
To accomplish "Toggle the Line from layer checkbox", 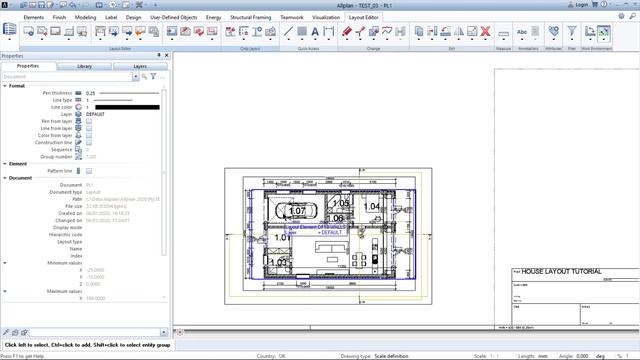I will 89,128.
